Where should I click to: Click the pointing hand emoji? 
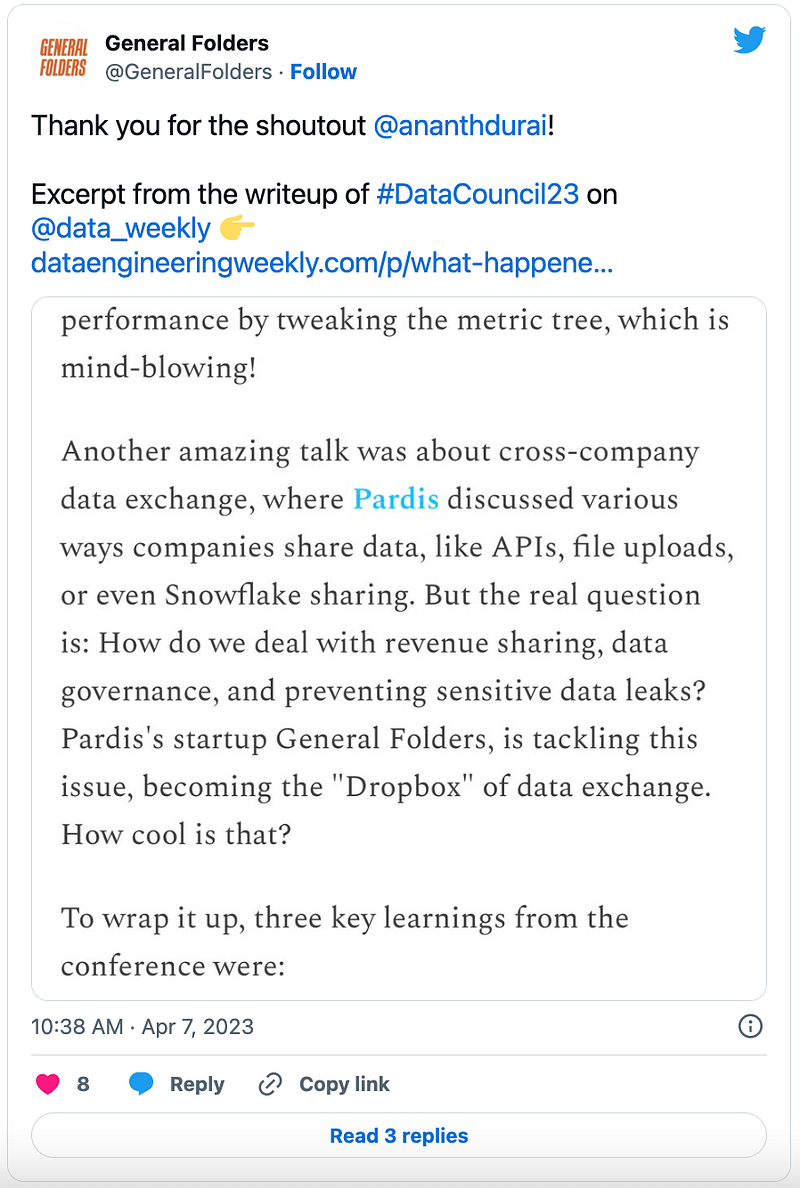click(x=237, y=228)
